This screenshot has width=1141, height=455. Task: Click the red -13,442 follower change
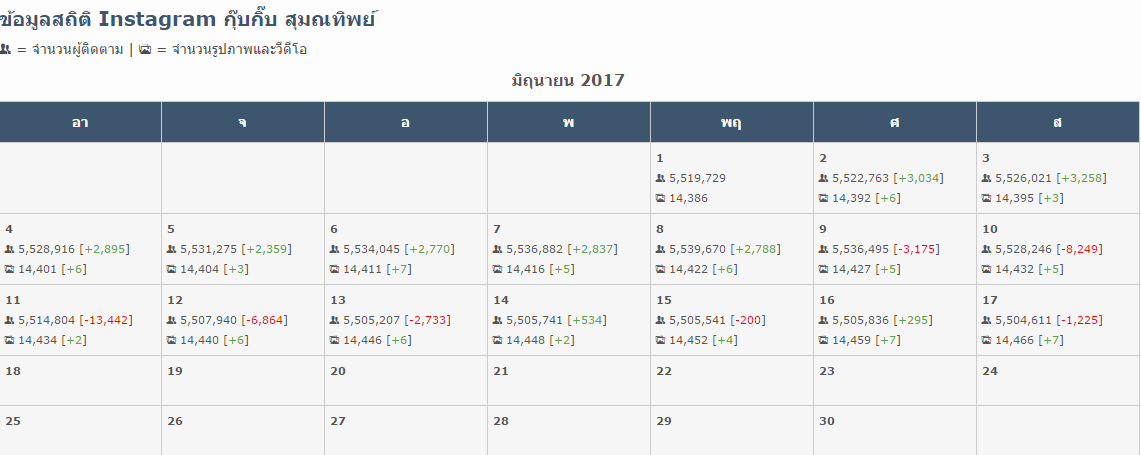click(106, 320)
